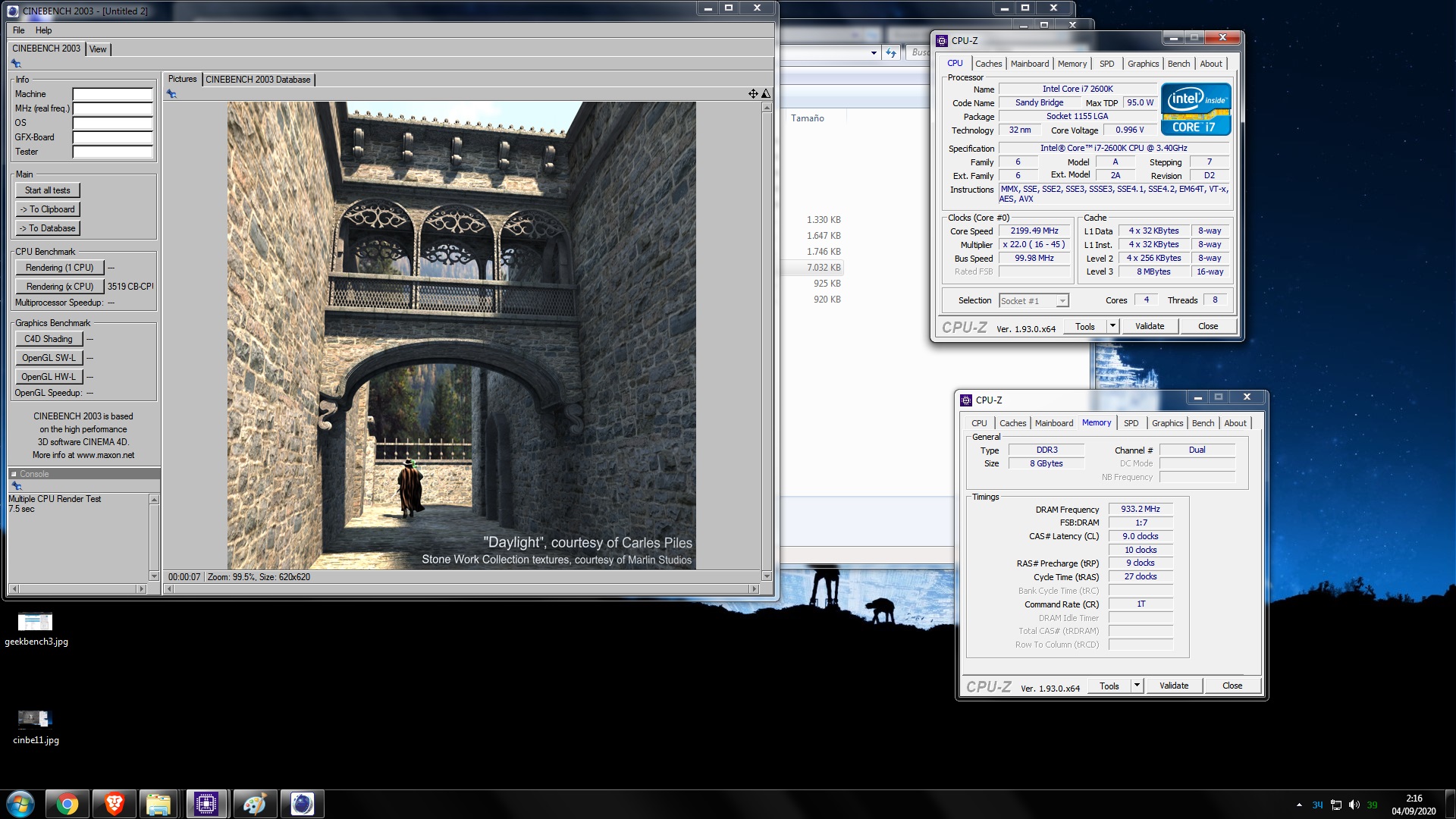Click the triangle icon above picture
This screenshot has width=1456, height=819.
[x=766, y=94]
